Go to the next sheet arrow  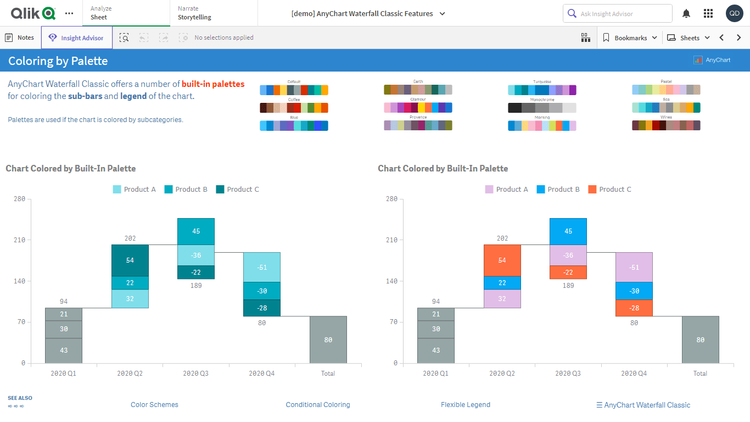click(x=738, y=37)
